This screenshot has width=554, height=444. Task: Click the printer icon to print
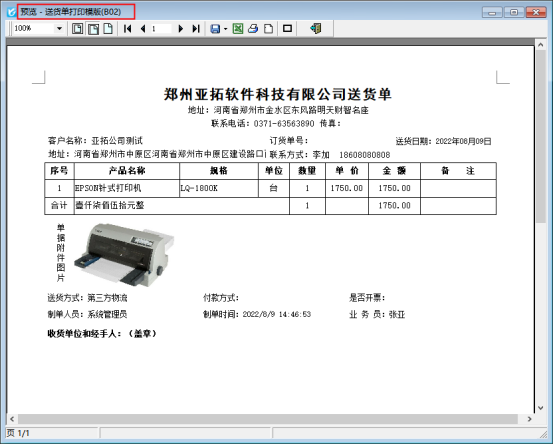point(253,29)
